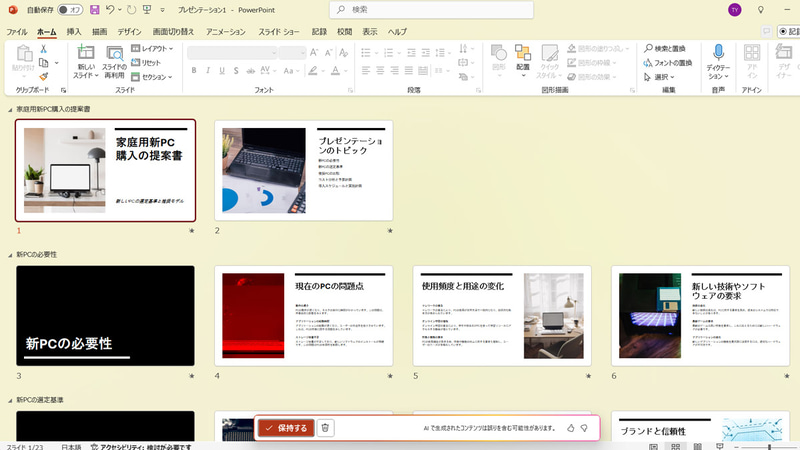Screen dimensions: 800x450
Task: Click the search (検索) box
Action: [x=432, y=10]
